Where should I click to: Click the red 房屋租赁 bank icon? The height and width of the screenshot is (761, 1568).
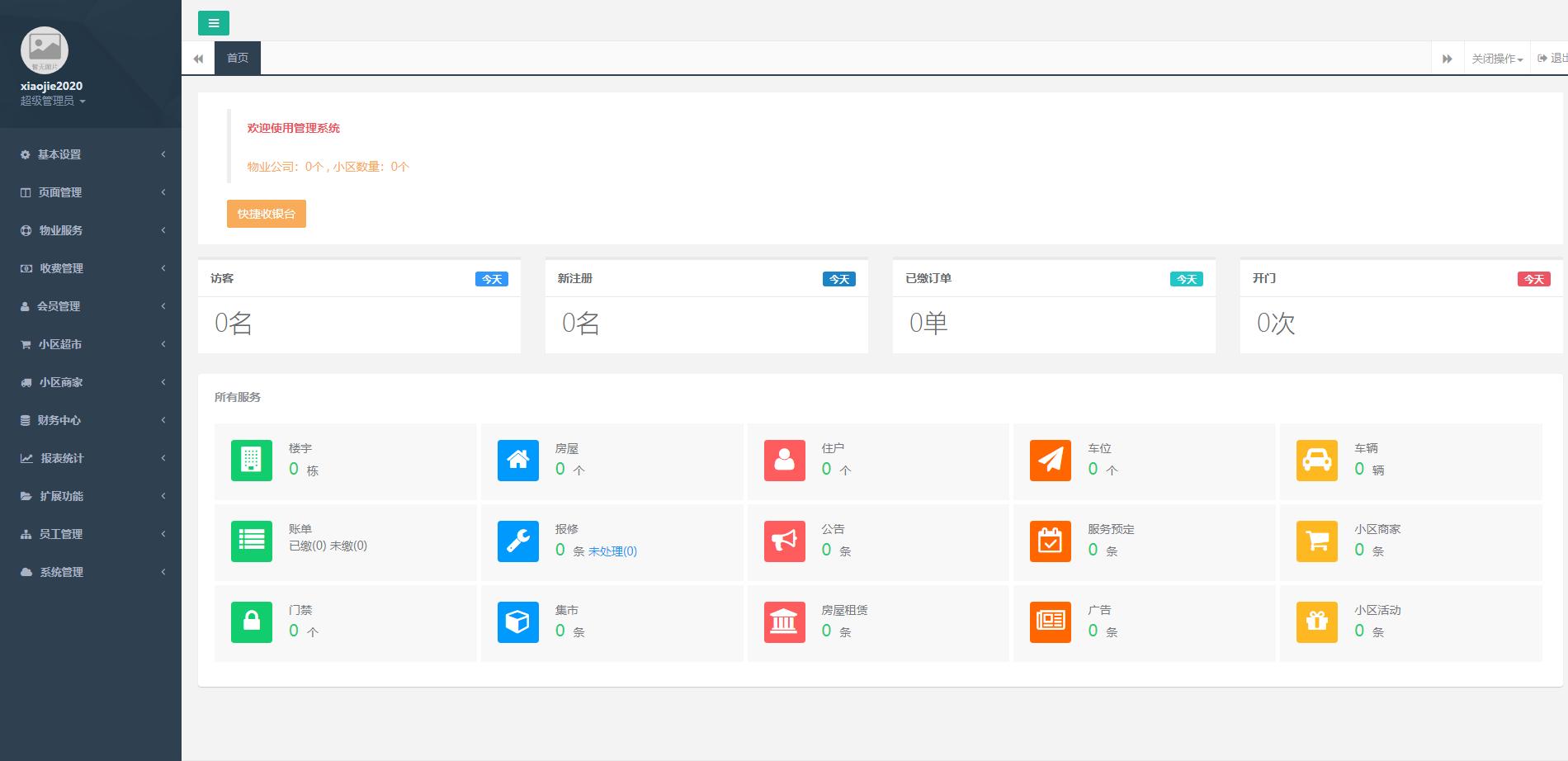[x=785, y=622]
